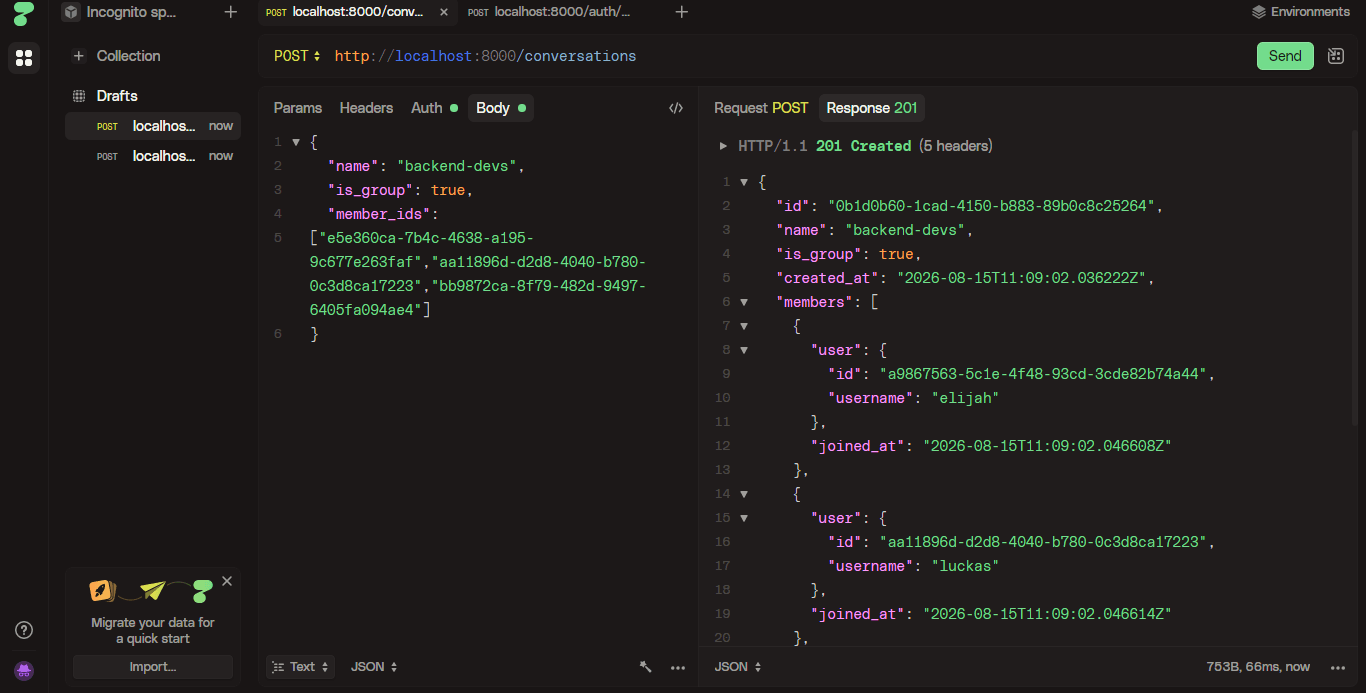Screen dimensions: 1366x693
Task: Click the "created_at" timestamp in response
Action: tap(1022, 278)
